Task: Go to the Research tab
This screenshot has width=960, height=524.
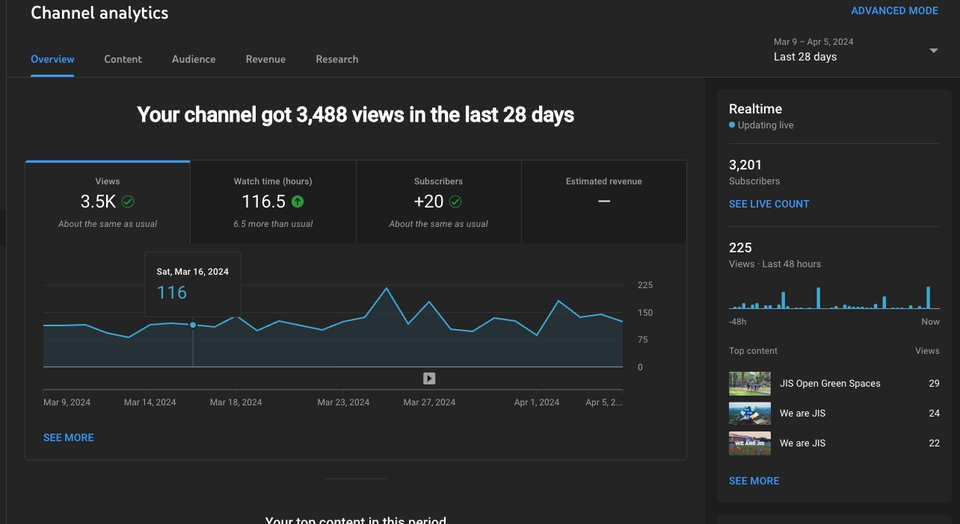Action: 337,59
